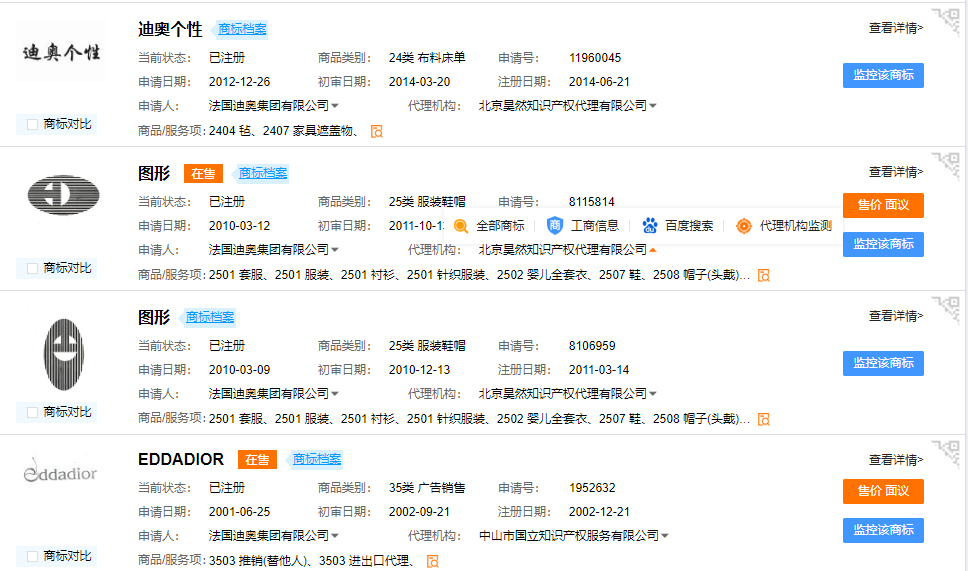Click 监控该商标 button for application 8106959

click(883, 364)
